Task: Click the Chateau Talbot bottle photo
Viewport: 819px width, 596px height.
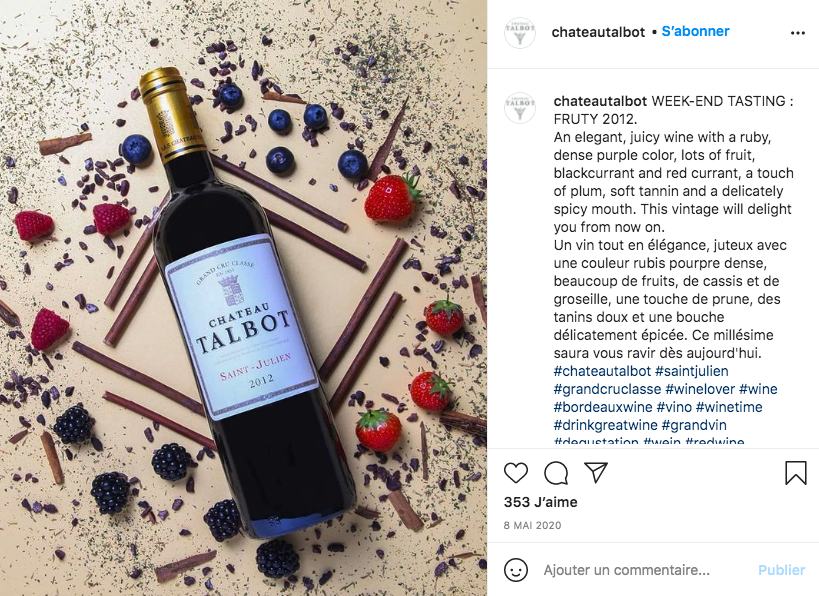Action: (x=243, y=298)
